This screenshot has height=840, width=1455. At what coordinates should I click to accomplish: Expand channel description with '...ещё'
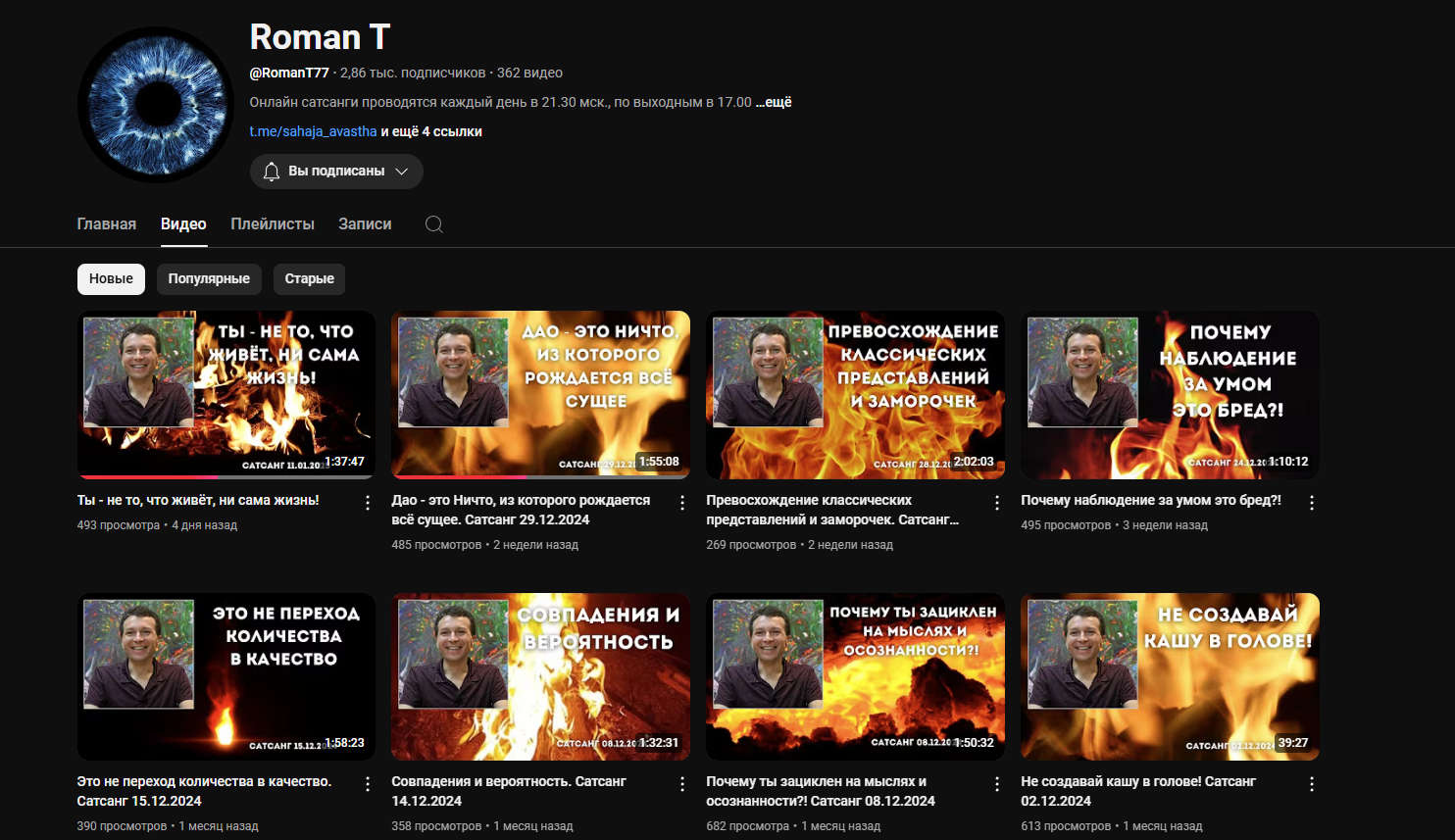(x=774, y=102)
